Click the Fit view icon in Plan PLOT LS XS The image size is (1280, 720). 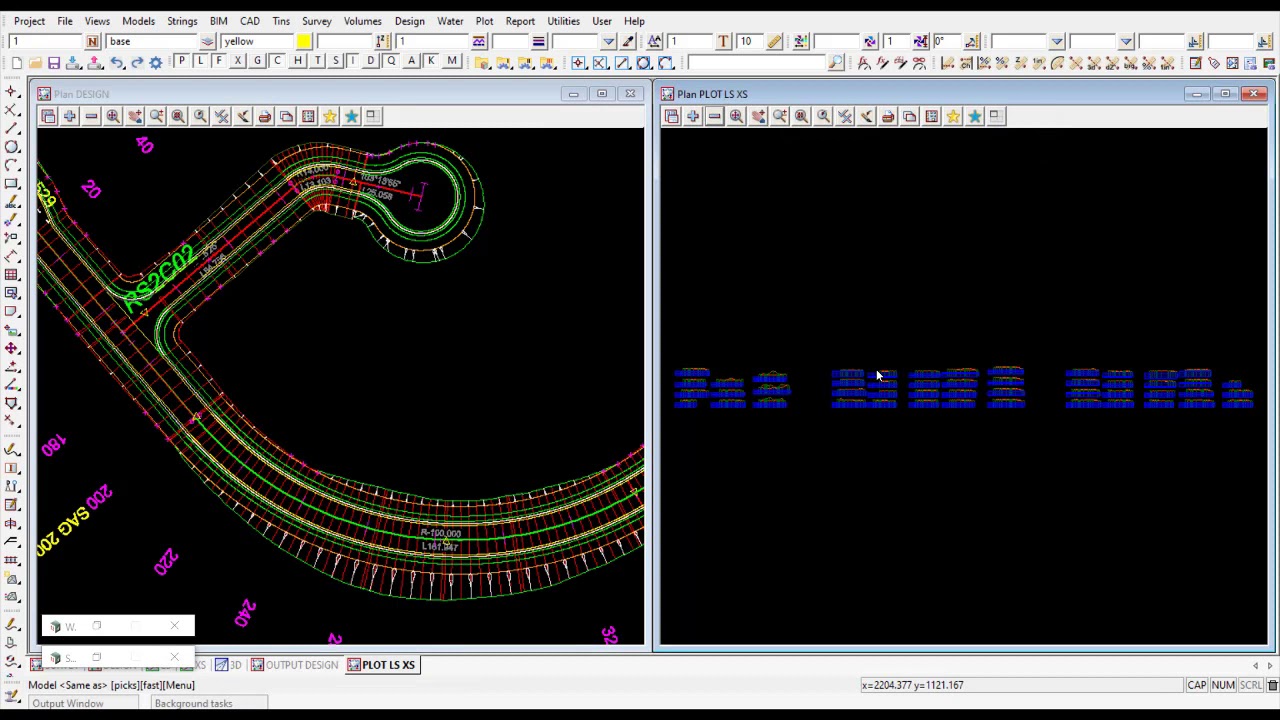(736, 116)
